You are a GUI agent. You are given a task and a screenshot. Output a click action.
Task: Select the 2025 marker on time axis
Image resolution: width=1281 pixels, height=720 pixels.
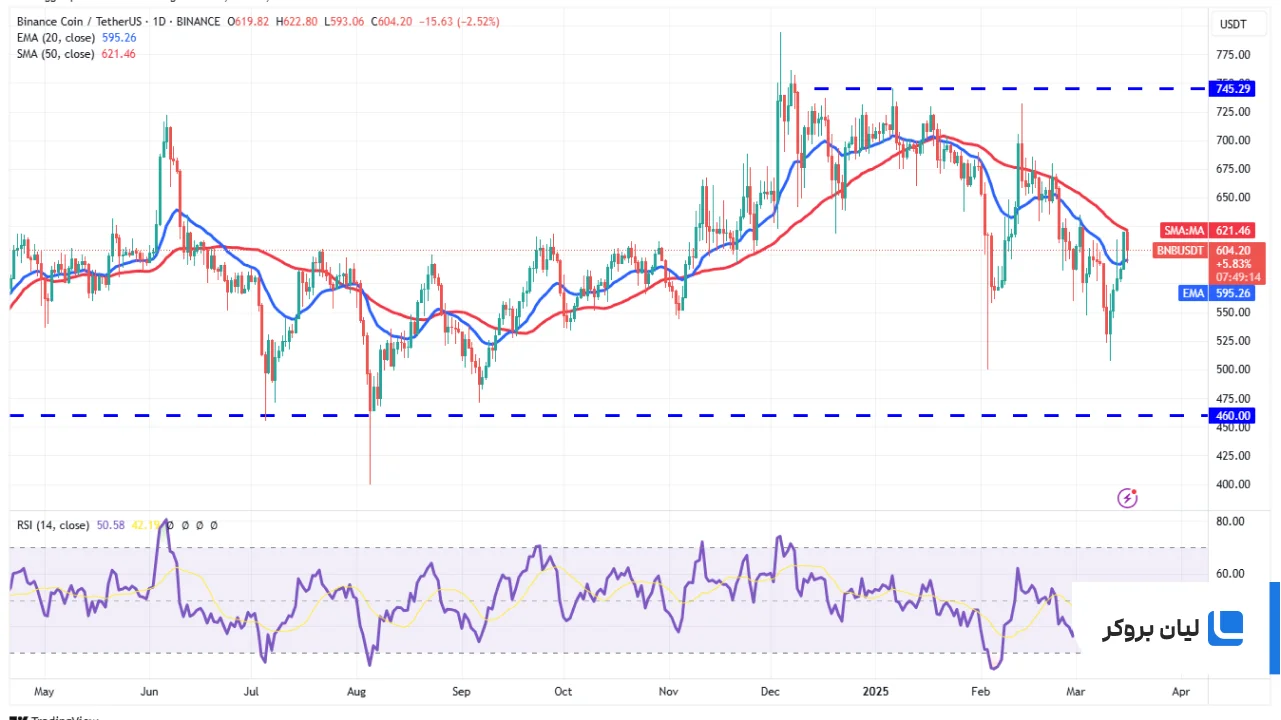[x=876, y=690]
